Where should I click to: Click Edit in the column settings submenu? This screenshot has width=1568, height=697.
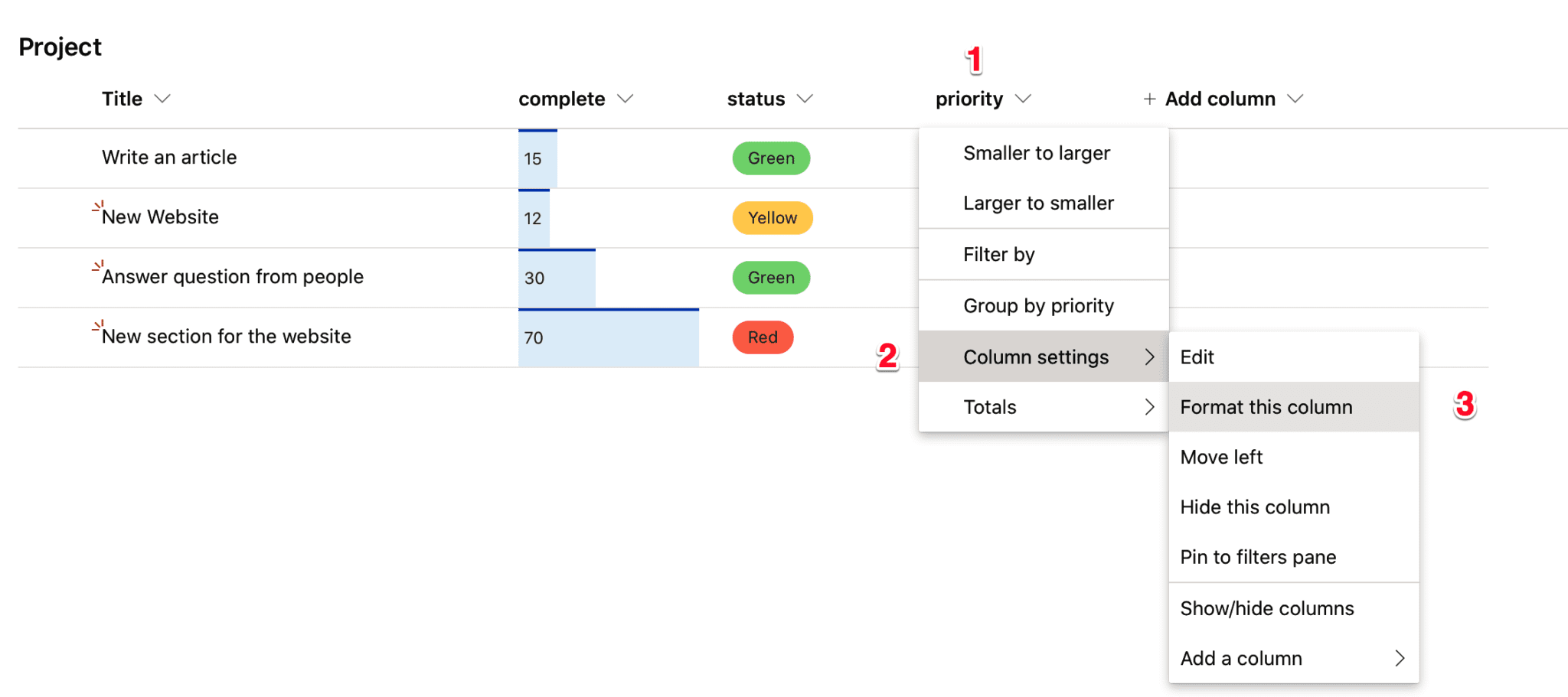coord(1197,357)
